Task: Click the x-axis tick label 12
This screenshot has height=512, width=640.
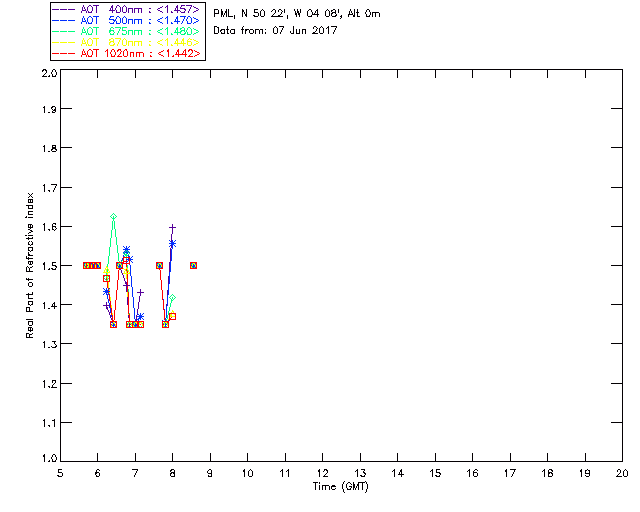Action: 322,473
